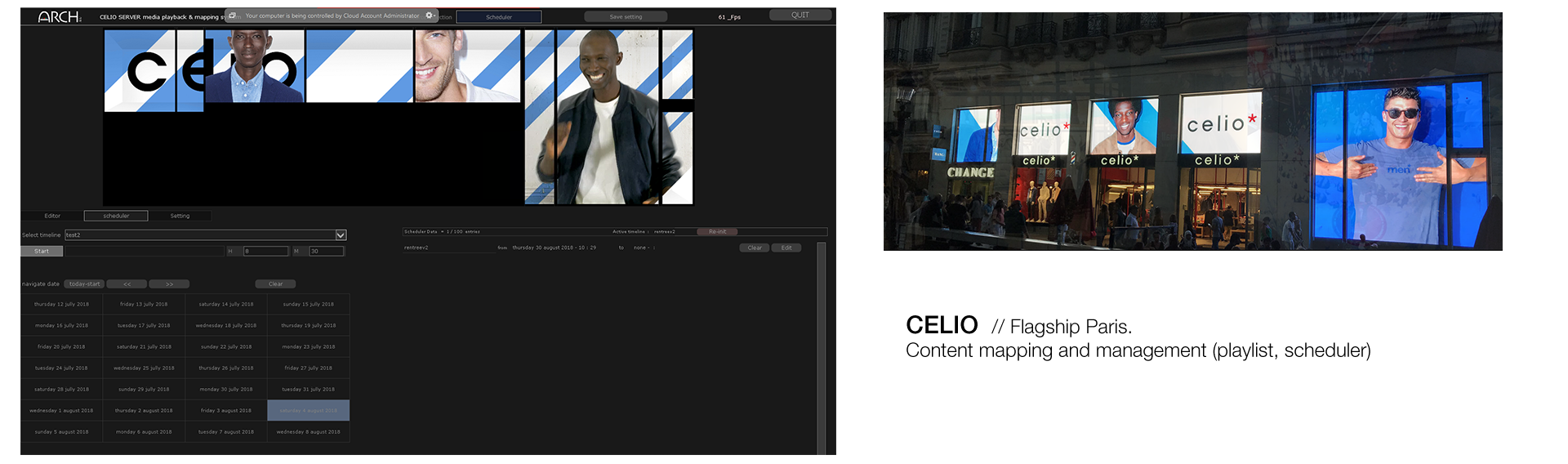Screen dimensions: 1568x464
Task: Select saturday 21 jully 2018
Action: tap(144, 346)
